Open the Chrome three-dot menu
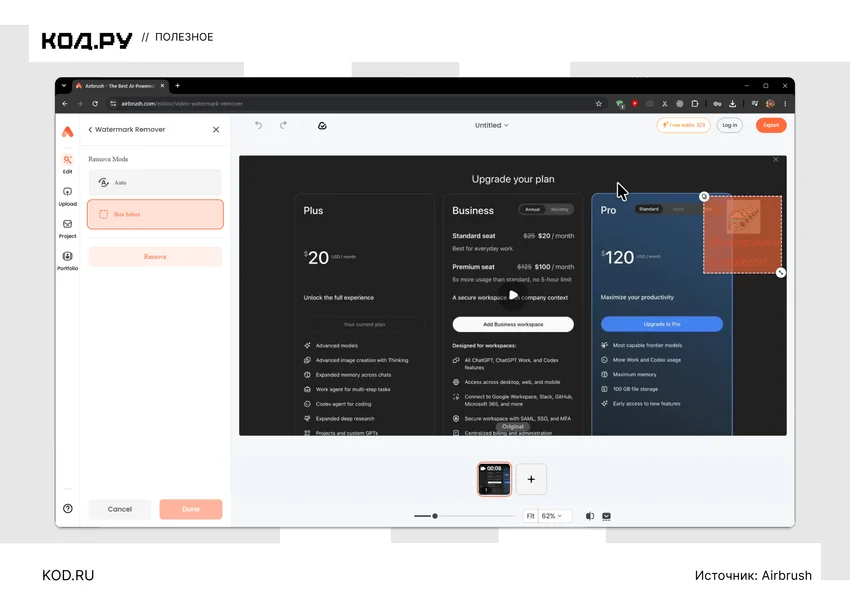Viewport: 850px width, 605px height. [x=785, y=104]
